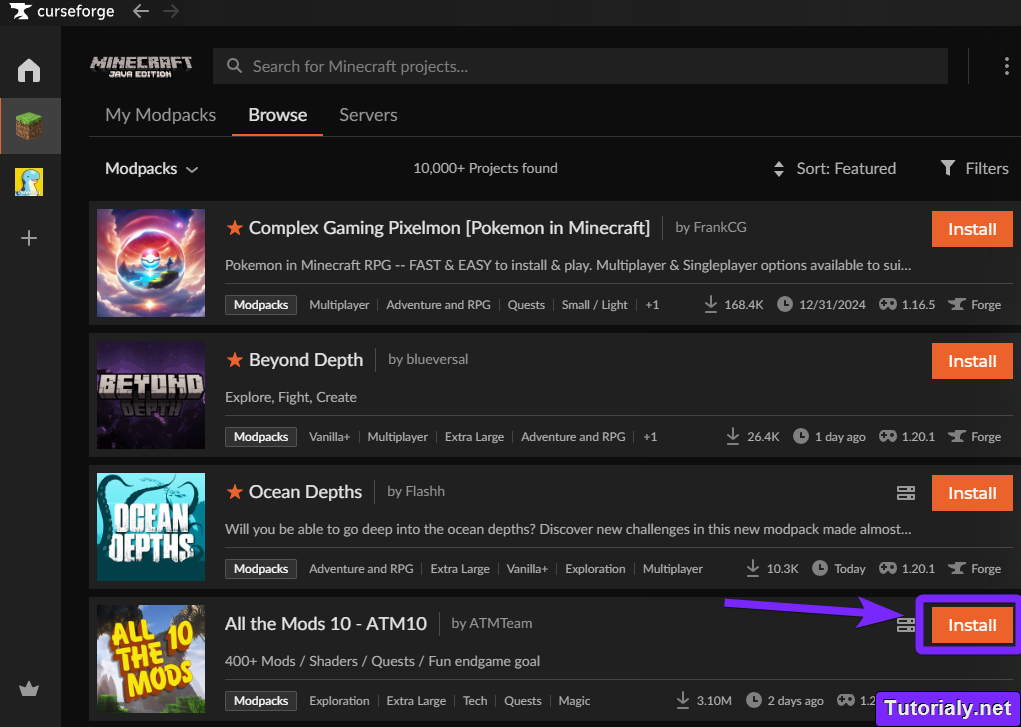Screen dimensions: 1021x727
Task: Open author Flashh's profile
Action: tap(425, 491)
